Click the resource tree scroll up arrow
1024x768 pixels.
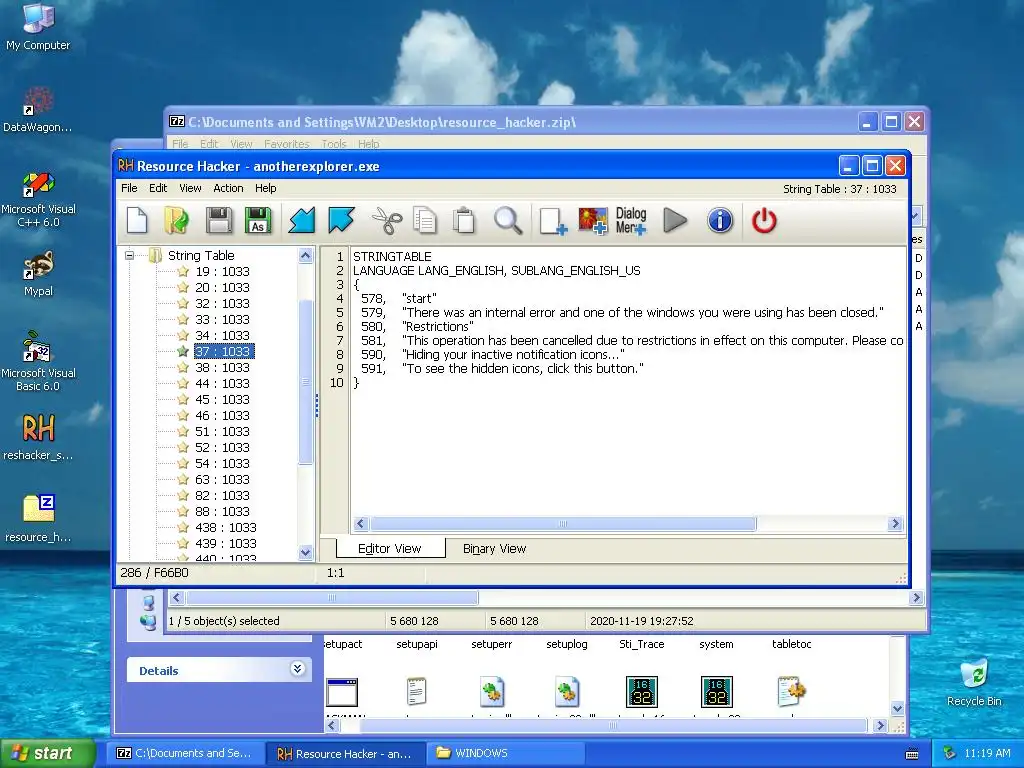click(x=305, y=256)
